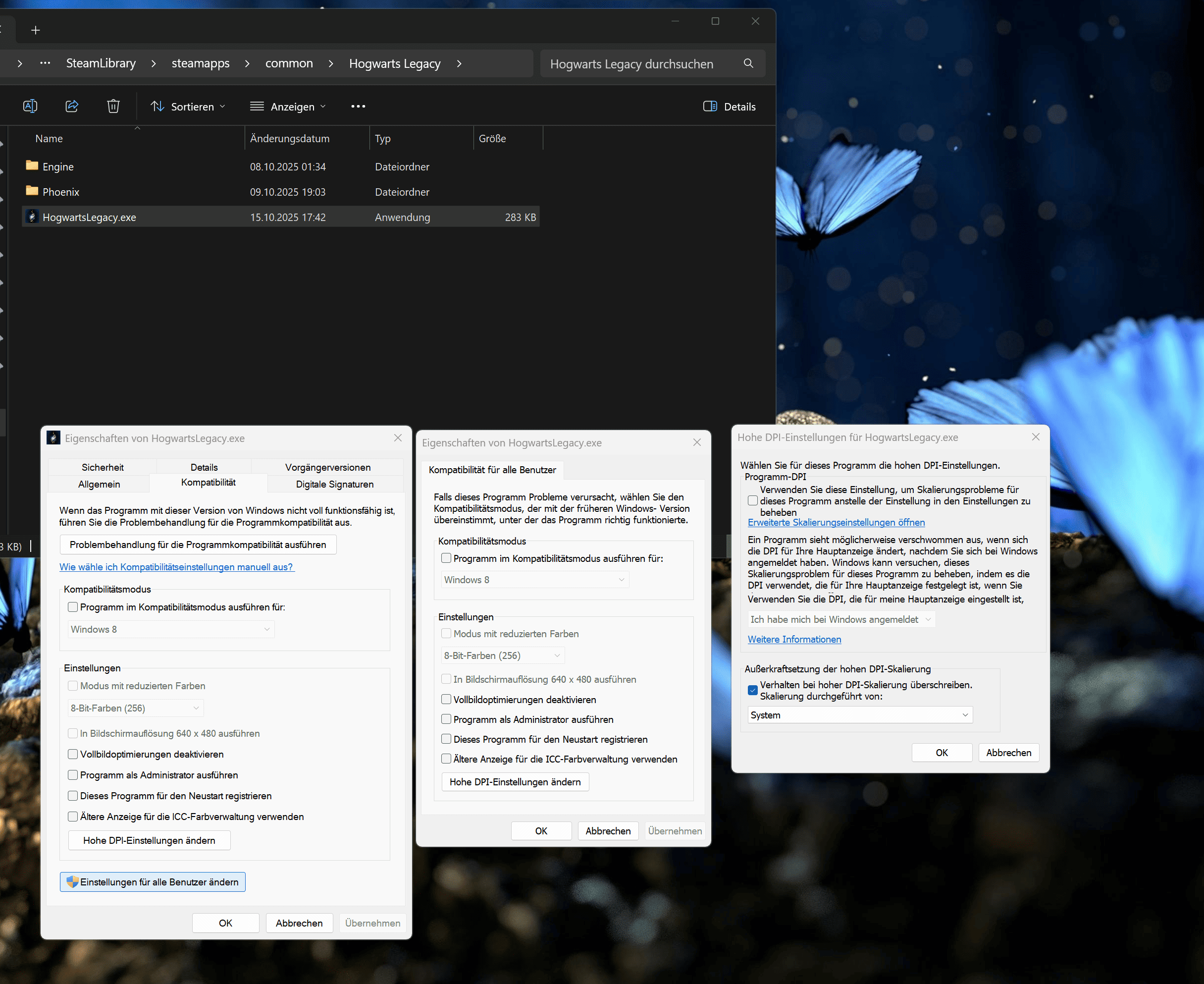Check Vollbildoptimierungen deaktivieren in left dialog
1204x984 pixels.
tap(73, 754)
